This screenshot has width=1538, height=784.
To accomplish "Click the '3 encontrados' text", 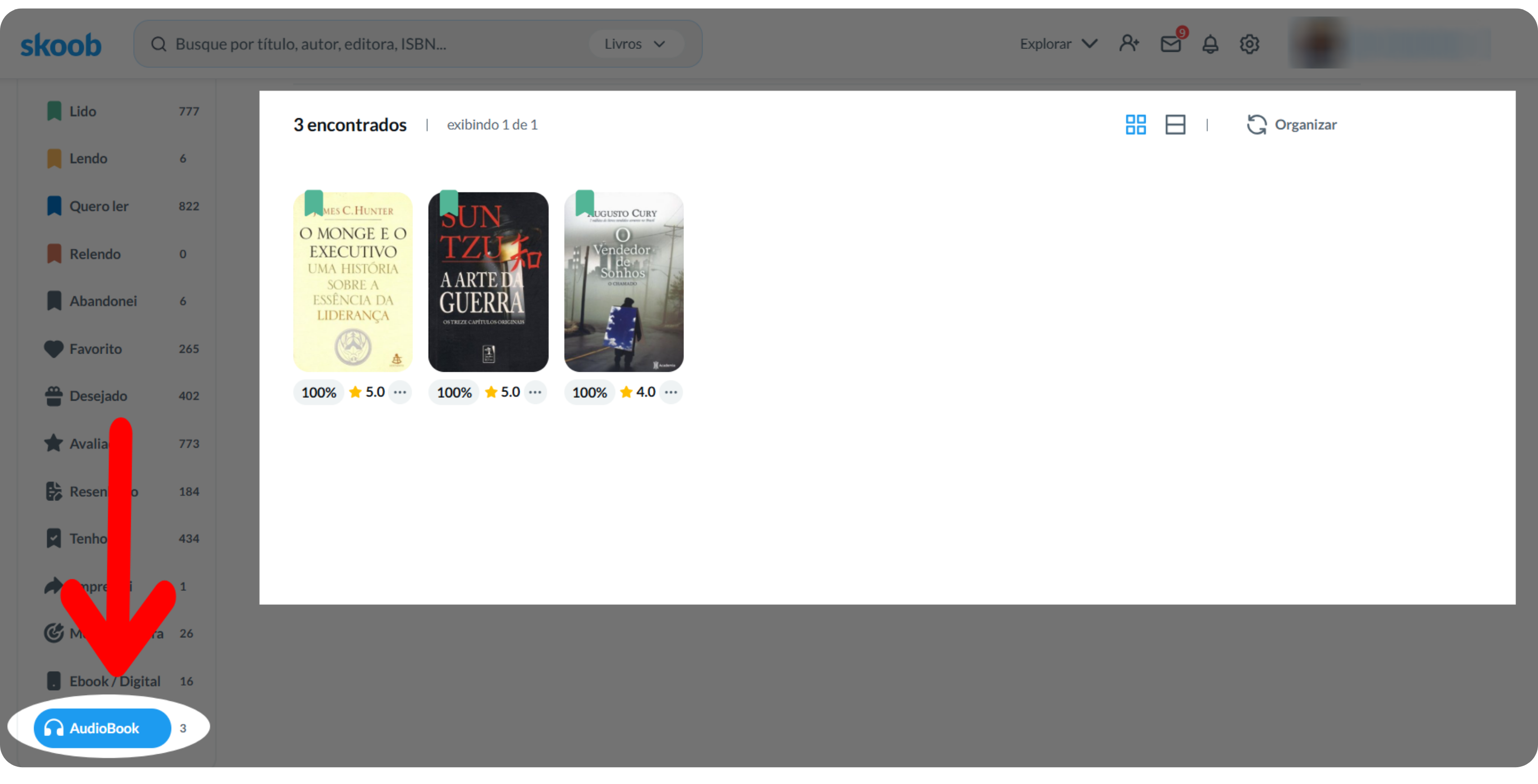I will coord(350,125).
